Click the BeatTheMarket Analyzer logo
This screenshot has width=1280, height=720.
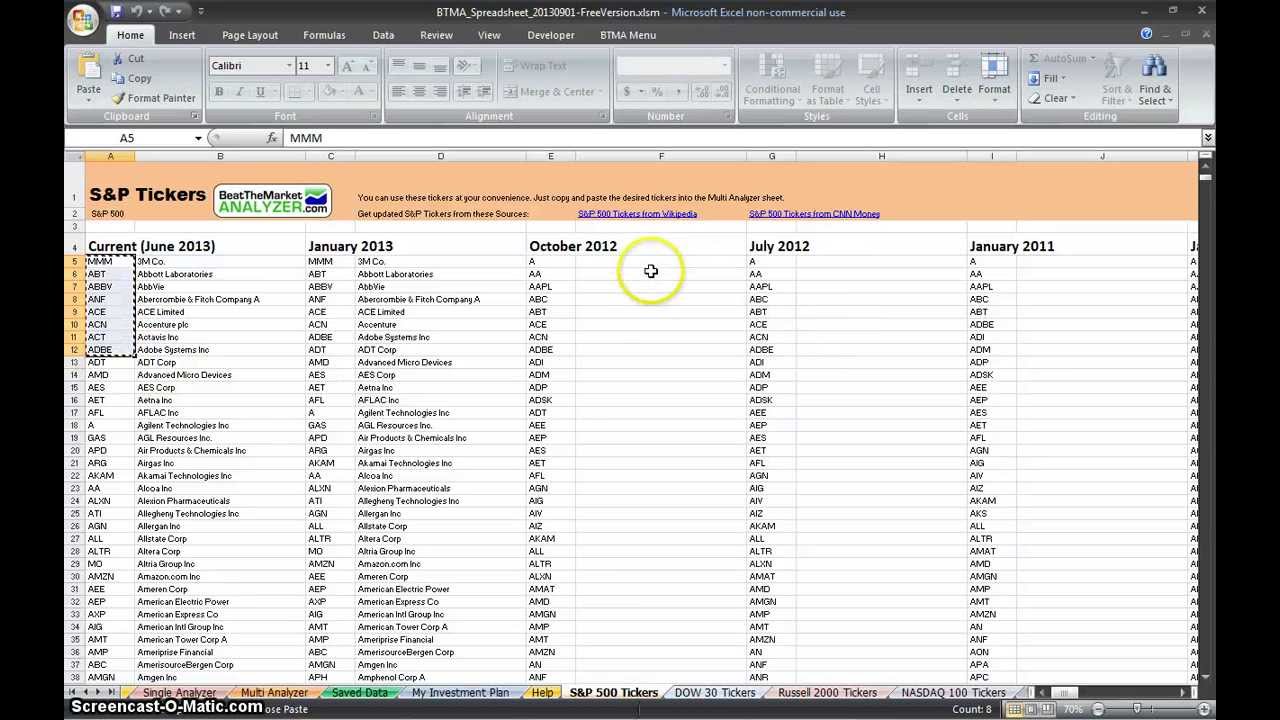click(272, 200)
